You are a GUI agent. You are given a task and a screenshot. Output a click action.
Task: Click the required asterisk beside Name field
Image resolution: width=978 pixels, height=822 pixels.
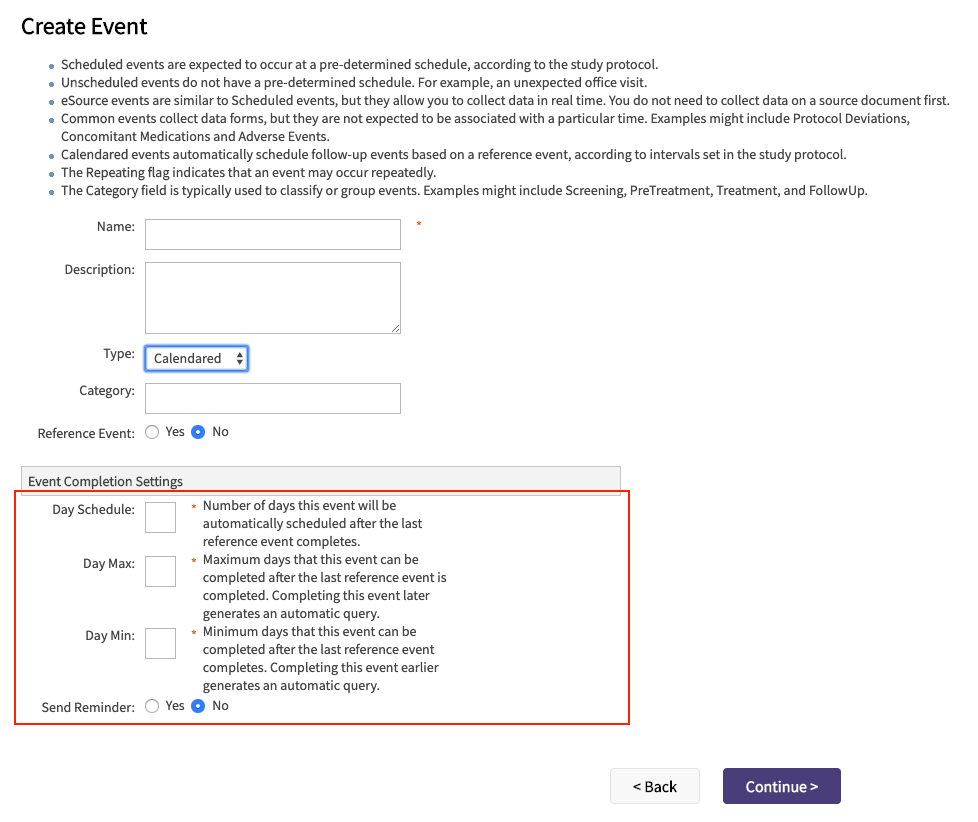pos(419,225)
